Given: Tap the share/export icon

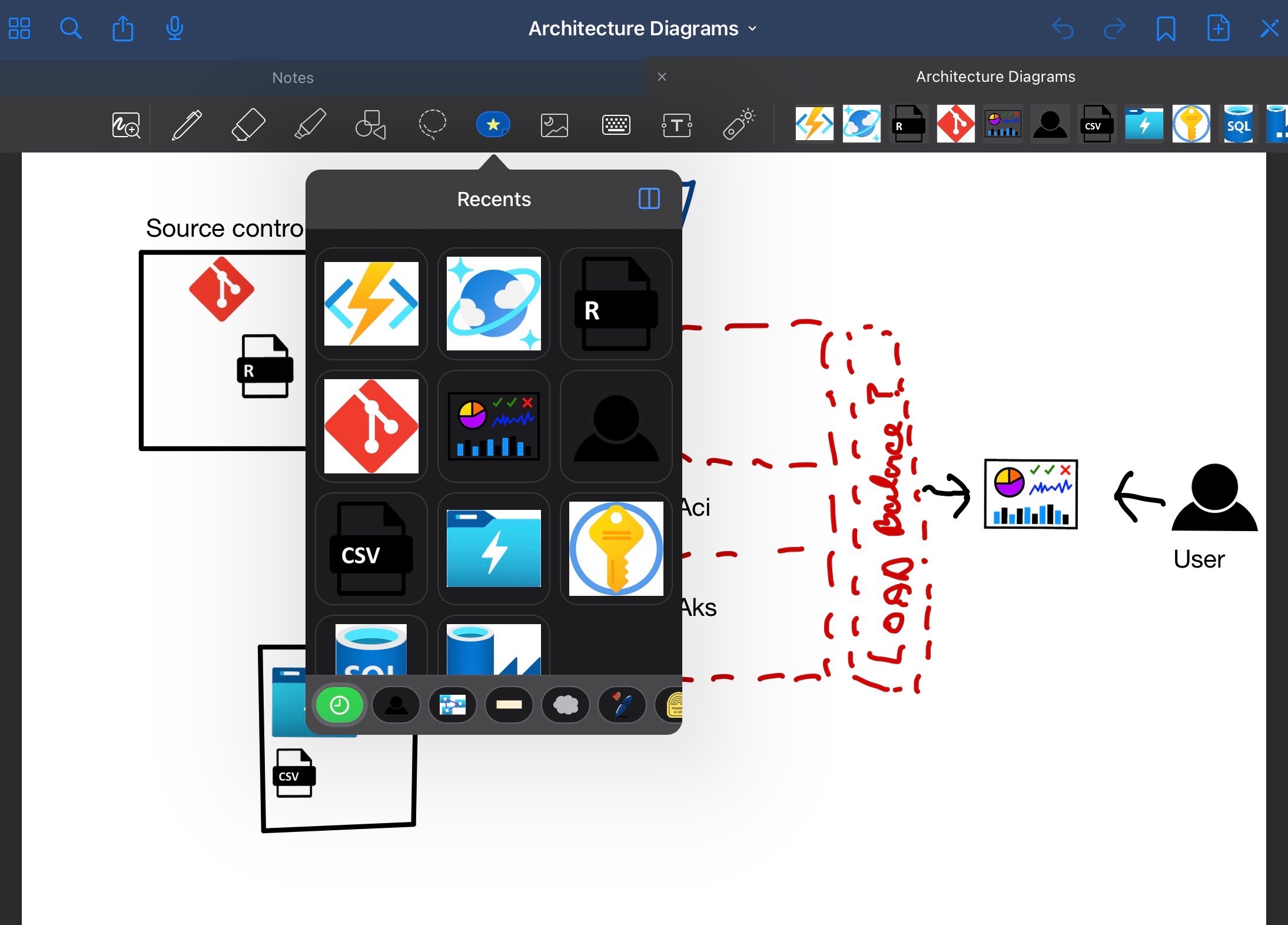Looking at the screenshot, I should (122, 28).
